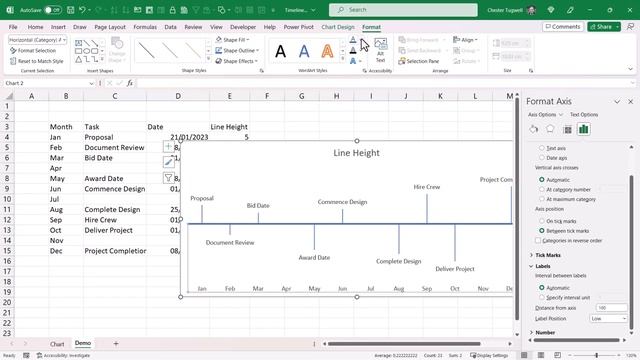Add a new sheet with plus button
Viewport: 640px width, 360px height.
point(116,344)
